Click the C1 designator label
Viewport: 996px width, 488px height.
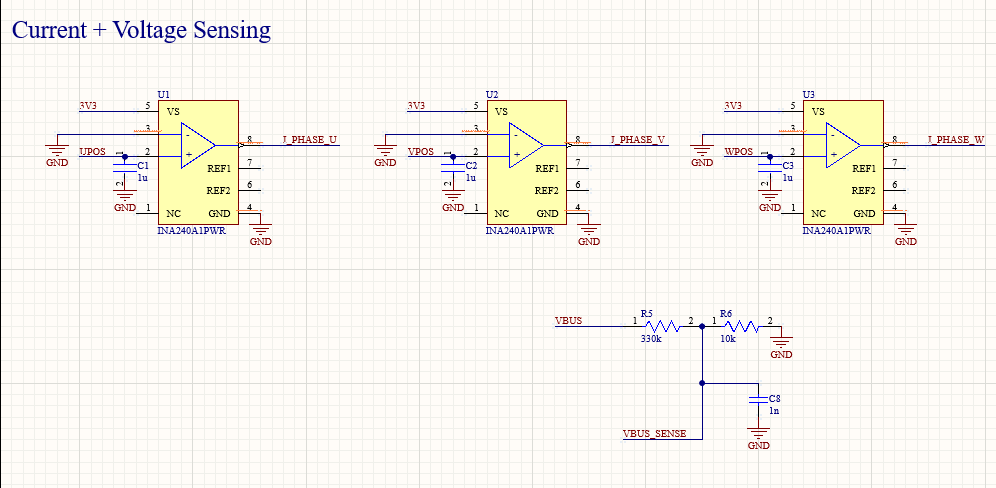[x=142, y=166]
